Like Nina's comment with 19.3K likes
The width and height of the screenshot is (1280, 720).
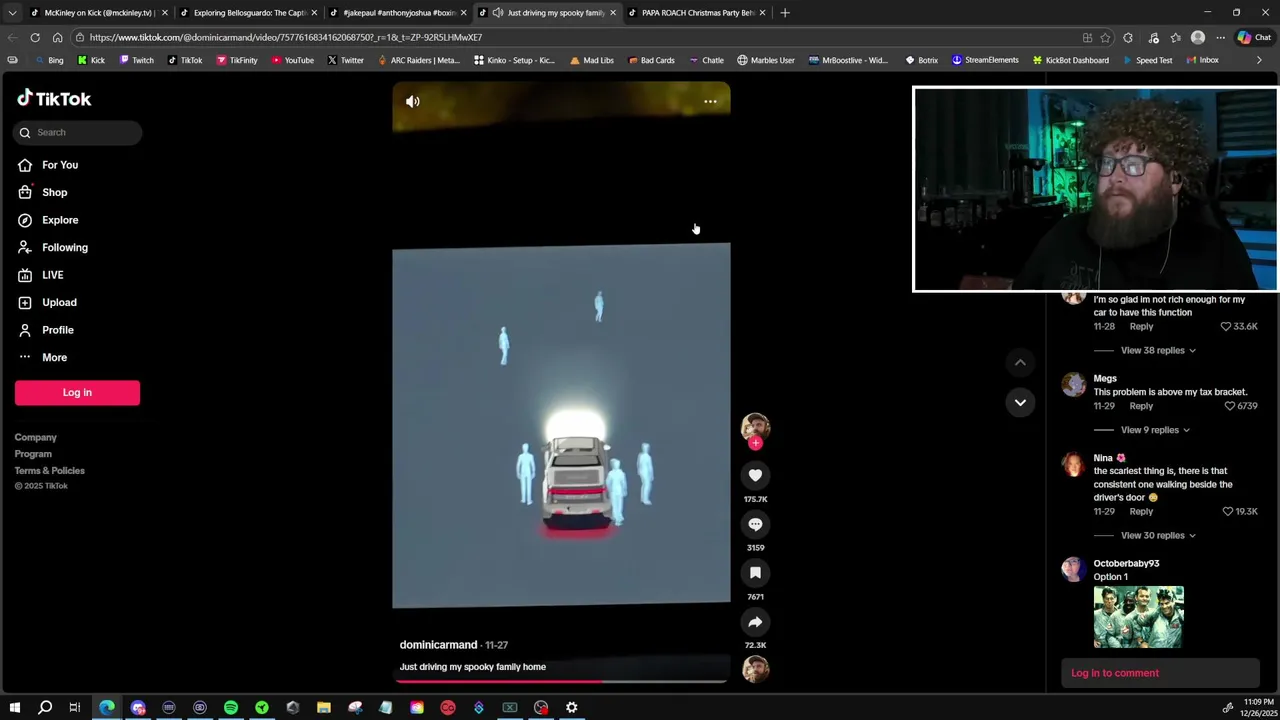point(1227,511)
